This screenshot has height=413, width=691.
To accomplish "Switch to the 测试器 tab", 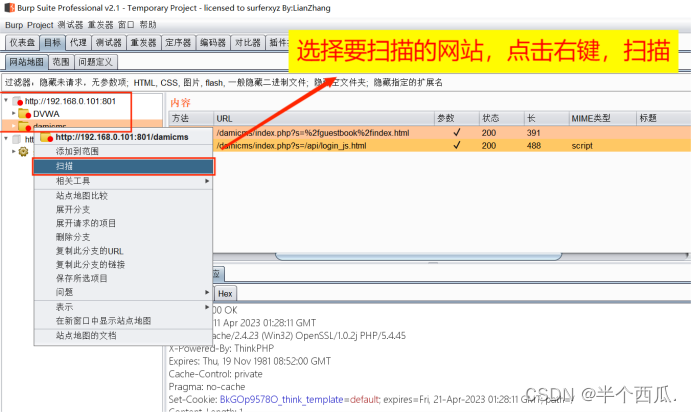I will point(109,43).
